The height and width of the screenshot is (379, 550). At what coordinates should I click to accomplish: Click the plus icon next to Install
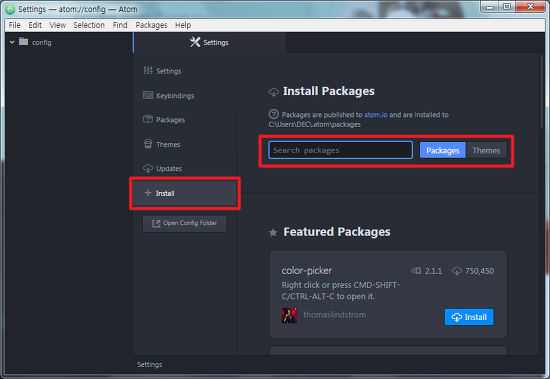[x=148, y=193]
